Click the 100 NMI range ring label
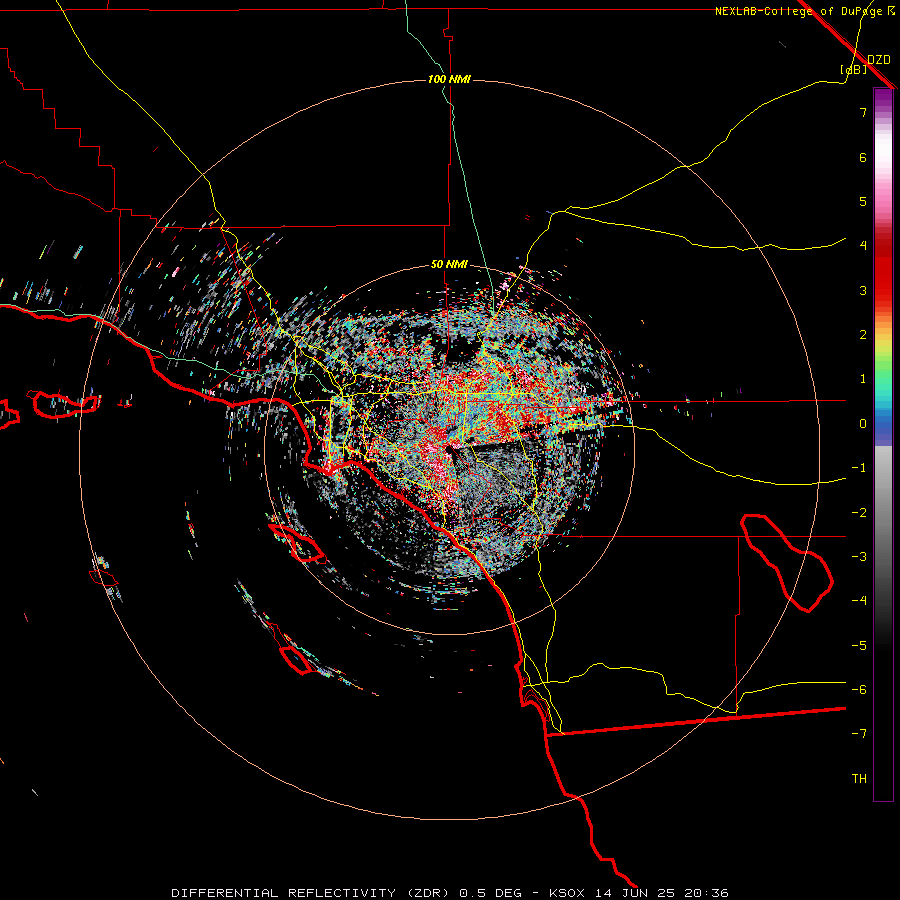This screenshot has height=900, width=900. click(x=449, y=79)
